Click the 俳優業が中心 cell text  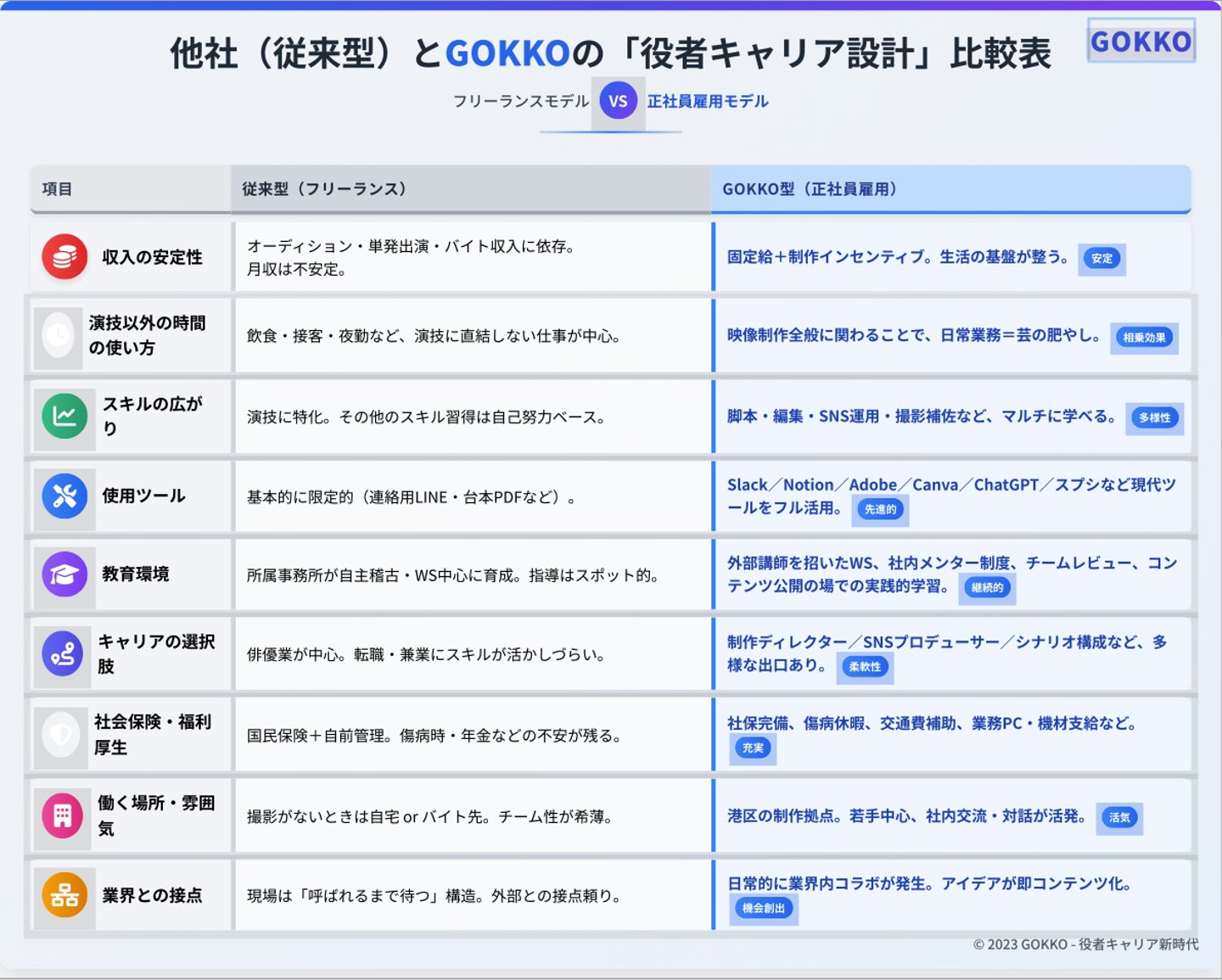[x=427, y=654]
